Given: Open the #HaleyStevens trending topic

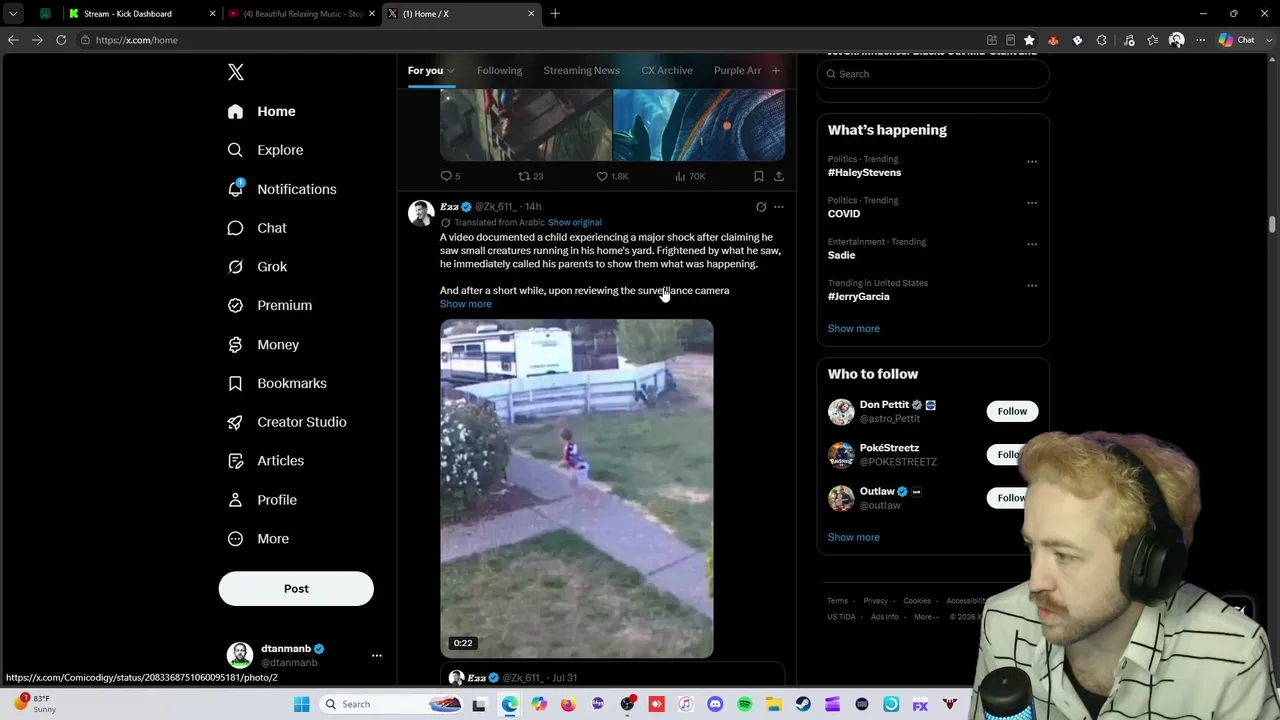Looking at the screenshot, I should pyautogui.click(x=864, y=173).
